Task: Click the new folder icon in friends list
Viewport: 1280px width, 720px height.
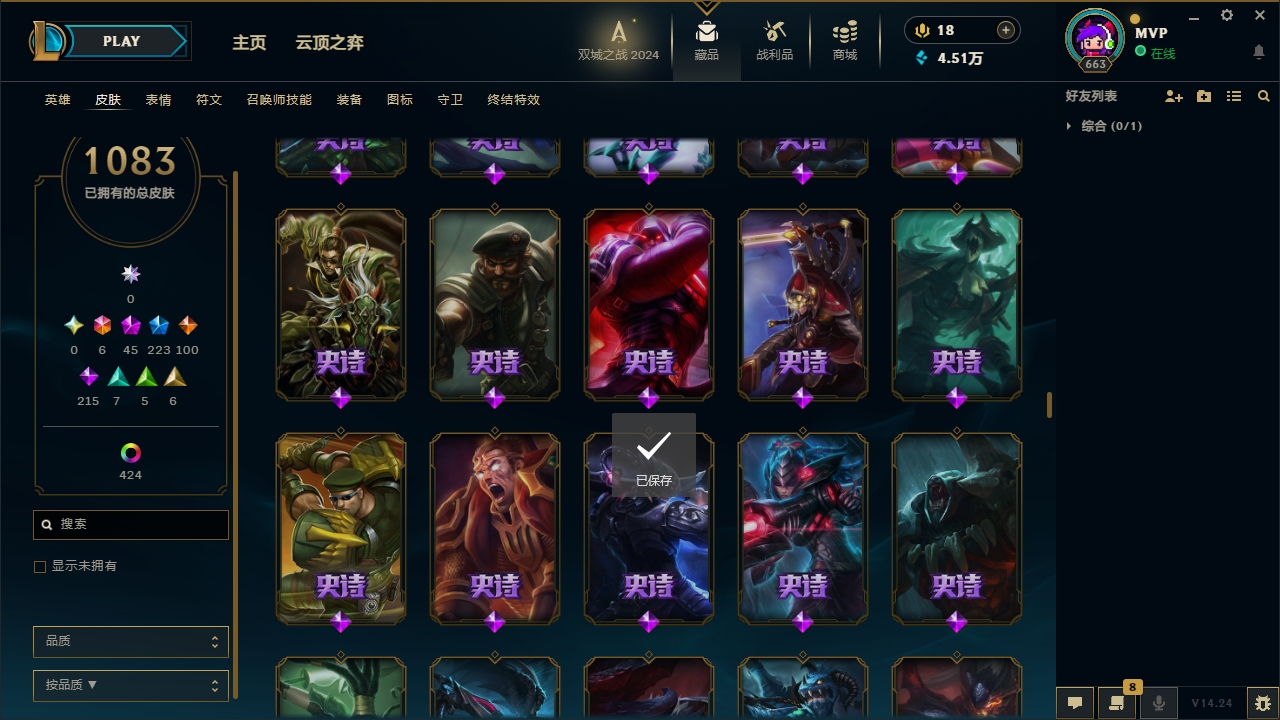Action: click(x=1204, y=96)
